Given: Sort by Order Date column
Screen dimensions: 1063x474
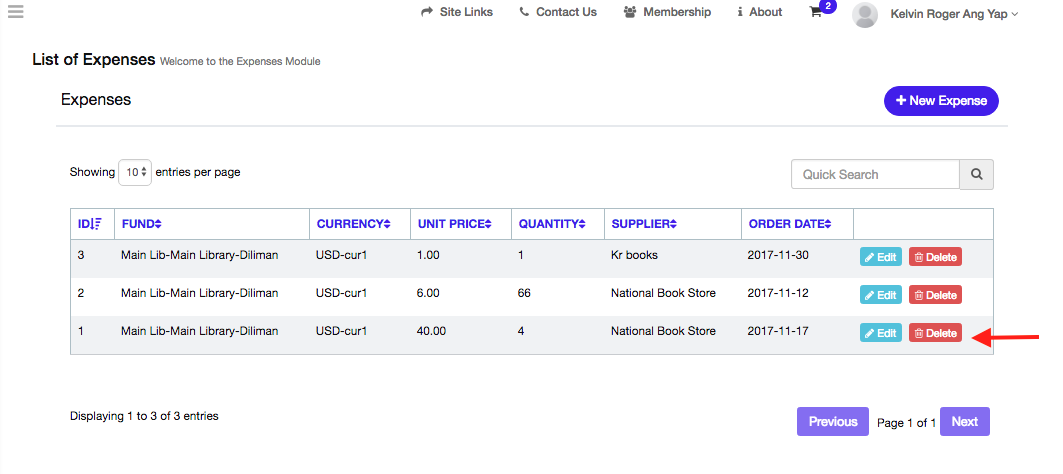Looking at the screenshot, I should click(x=789, y=224).
